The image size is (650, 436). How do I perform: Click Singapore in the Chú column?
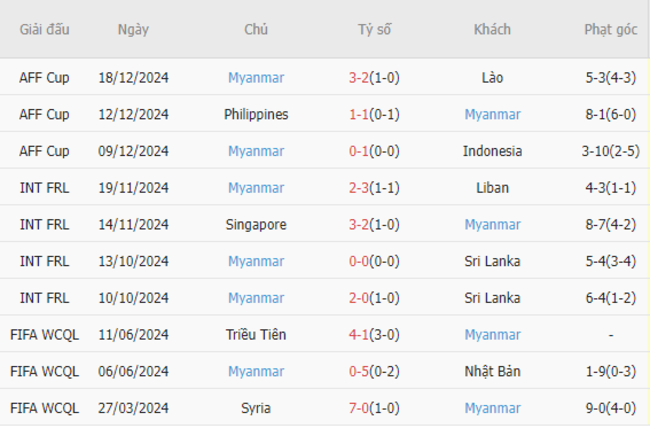click(x=256, y=225)
